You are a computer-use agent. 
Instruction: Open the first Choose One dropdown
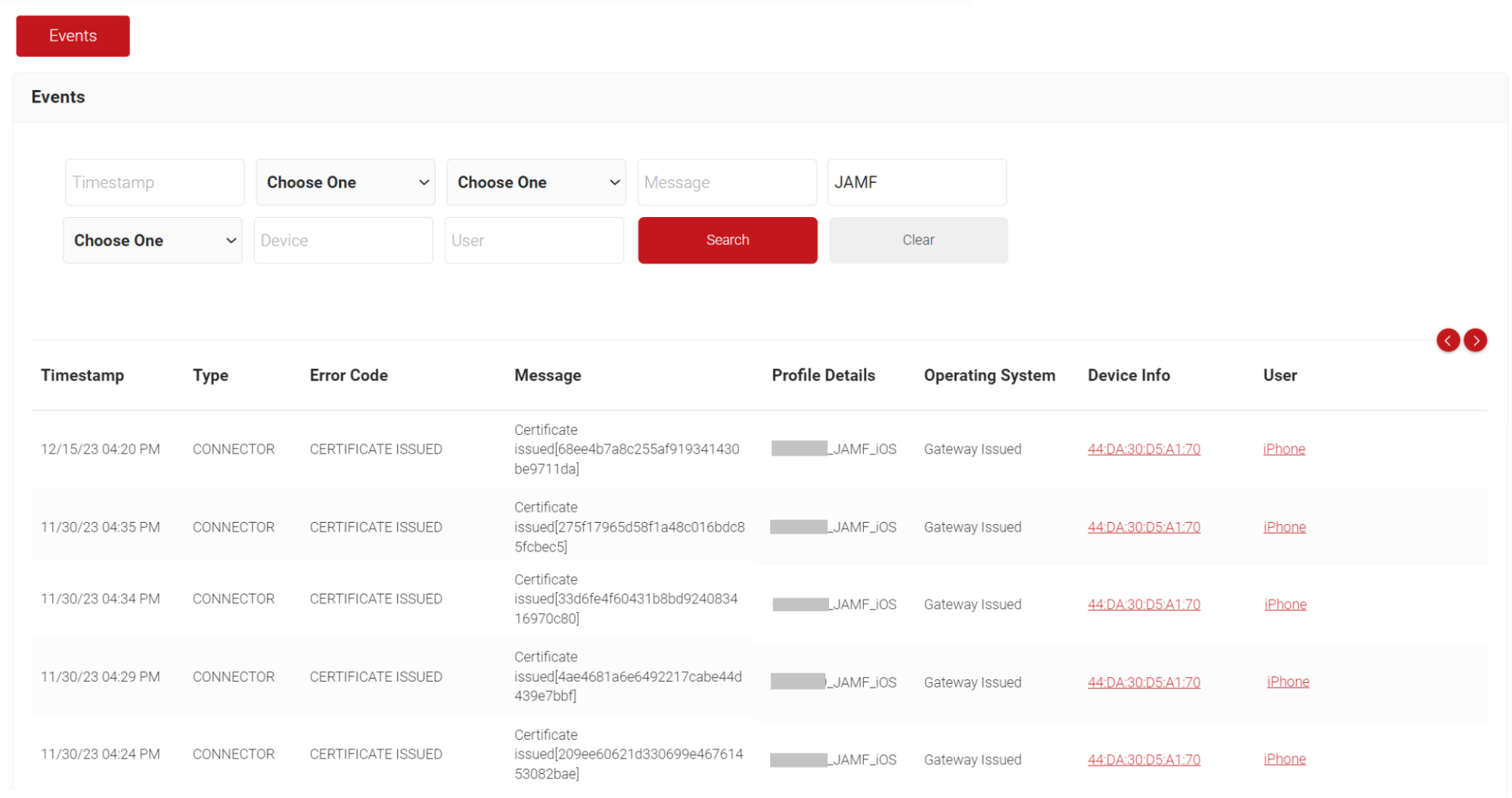(346, 182)
